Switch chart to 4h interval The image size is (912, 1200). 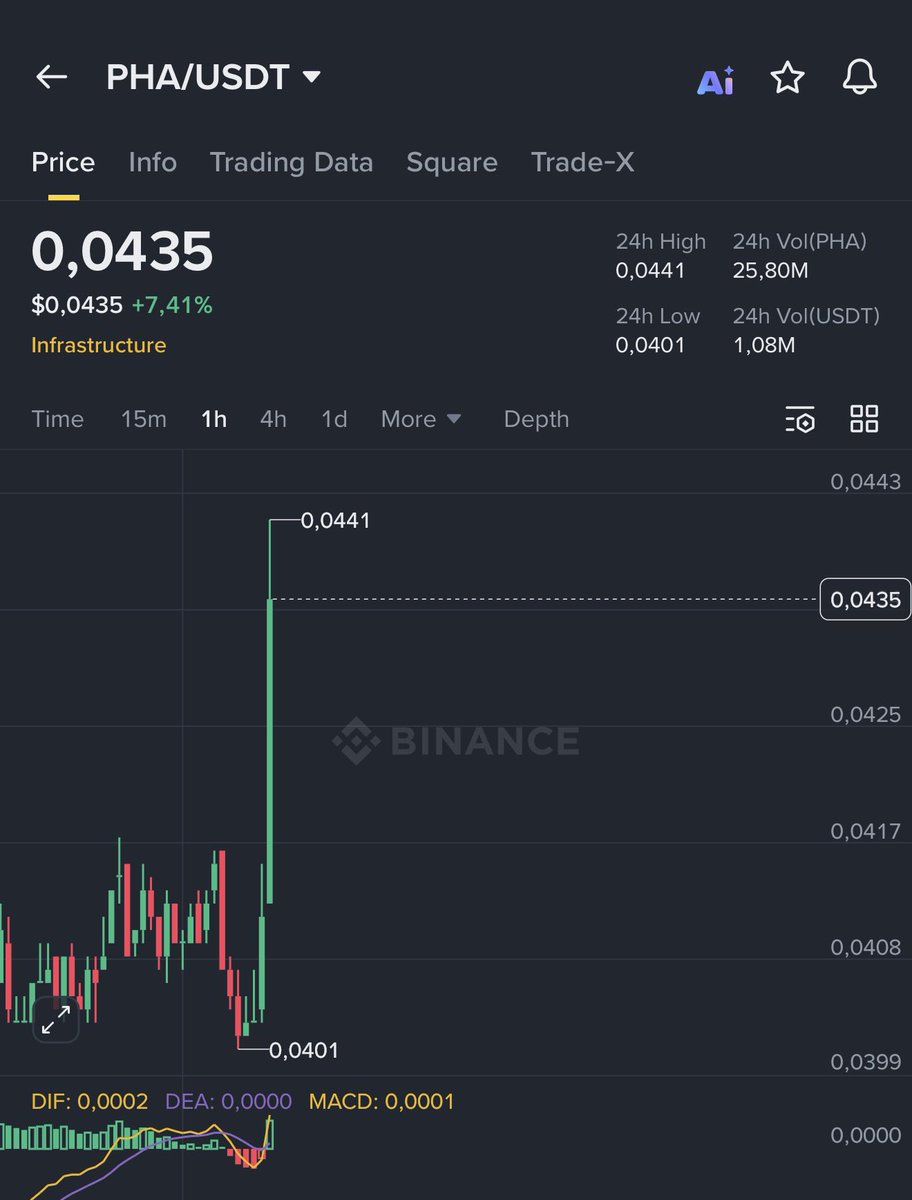coord(273,419)
